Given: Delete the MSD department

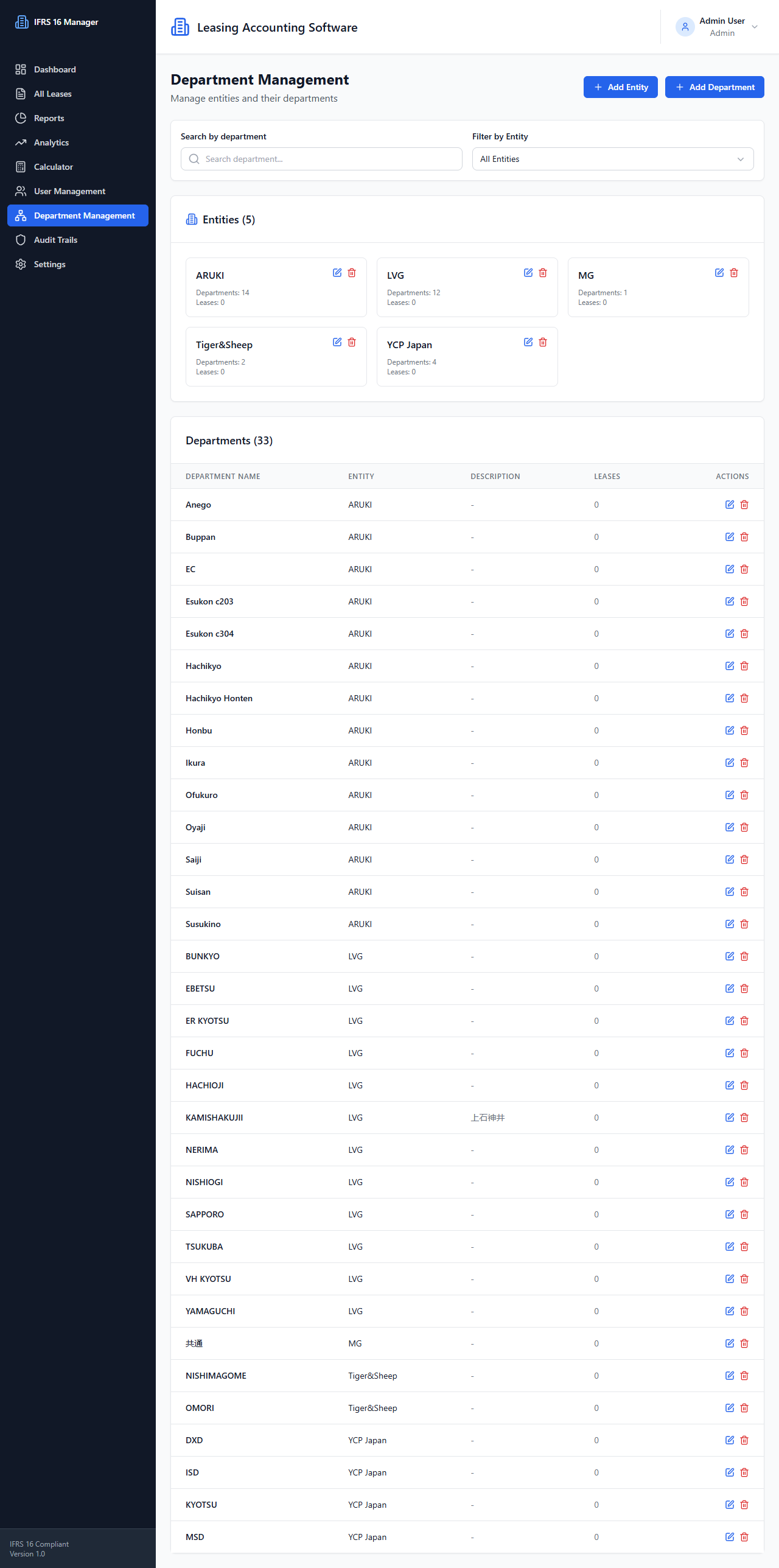Looking at the screenshot, I should (744, 1537).
